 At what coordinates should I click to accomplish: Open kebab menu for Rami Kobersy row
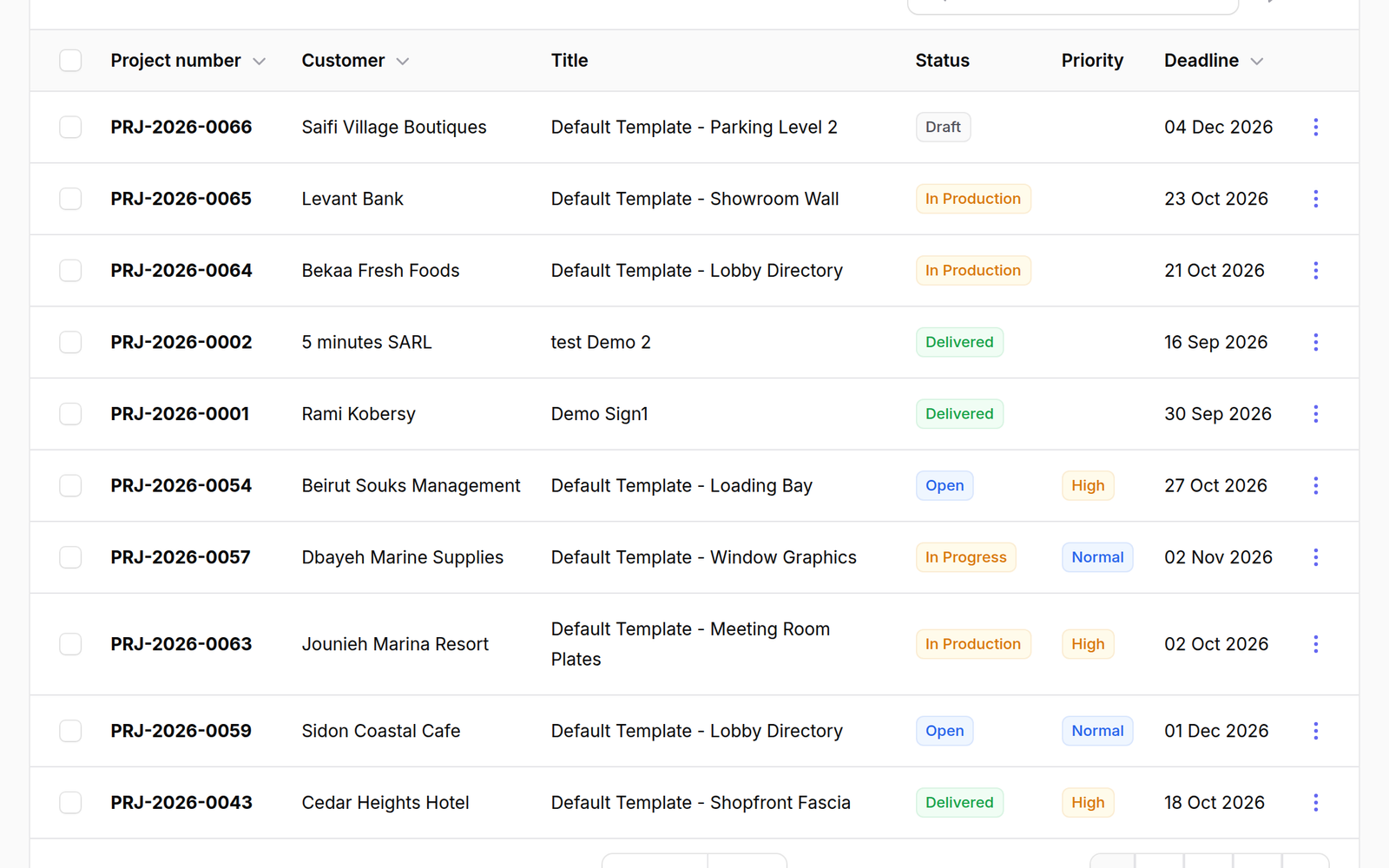point(1316,414)
